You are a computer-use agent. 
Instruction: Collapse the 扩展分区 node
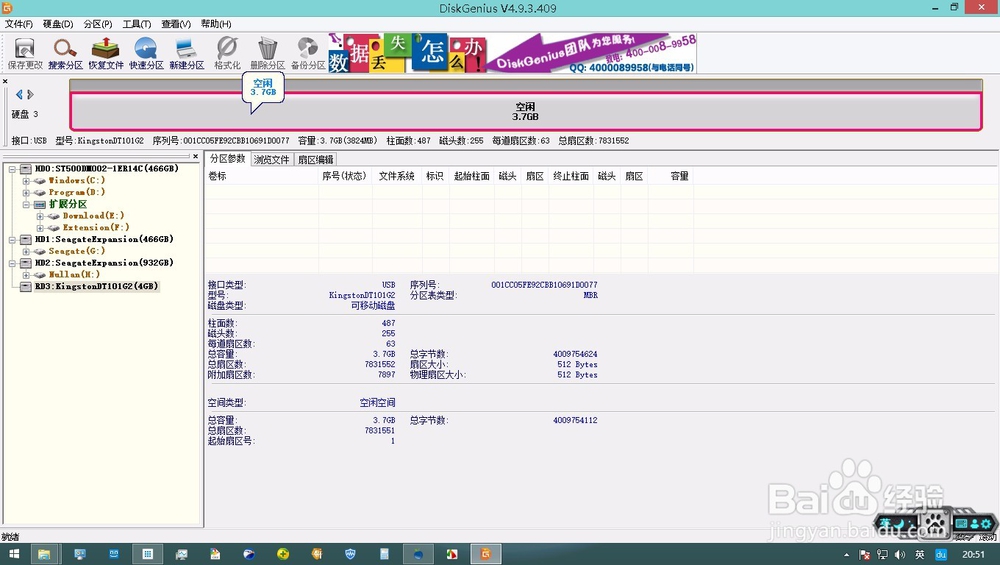(26, 205)
